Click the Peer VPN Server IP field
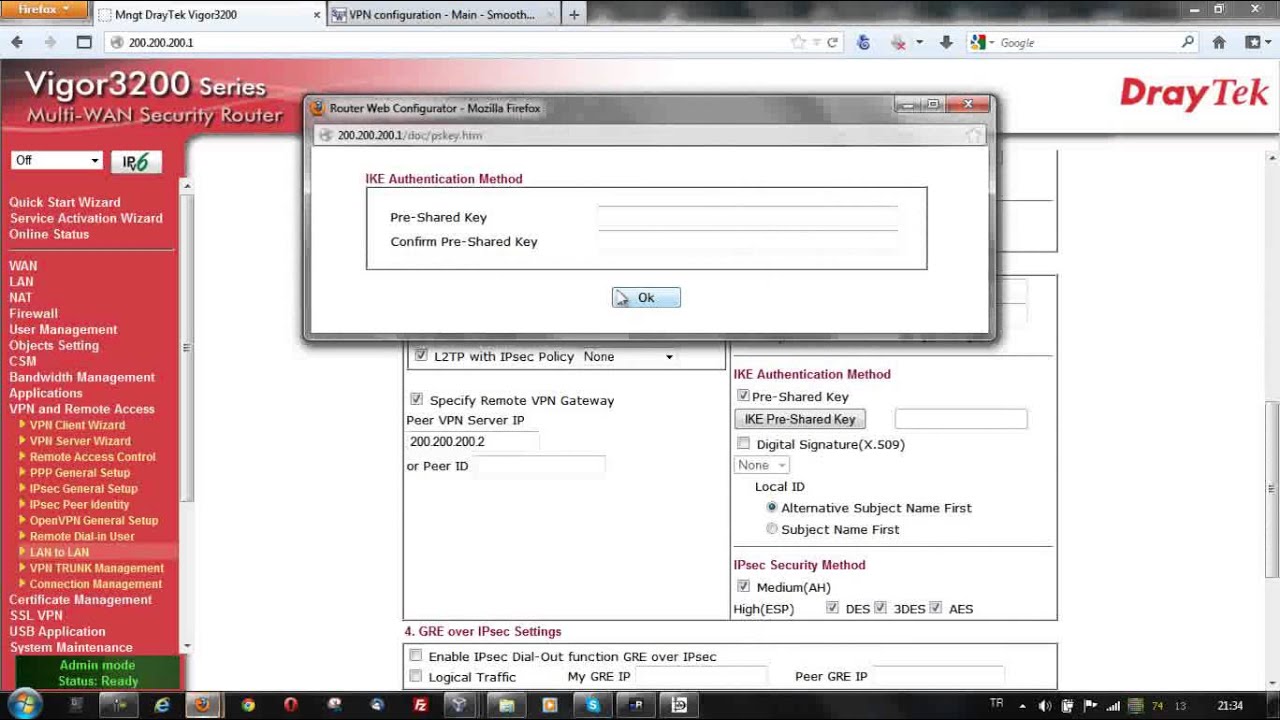The height and width of the screenshot is (720, 1280). pyautogui.click(x=472, y=442)
